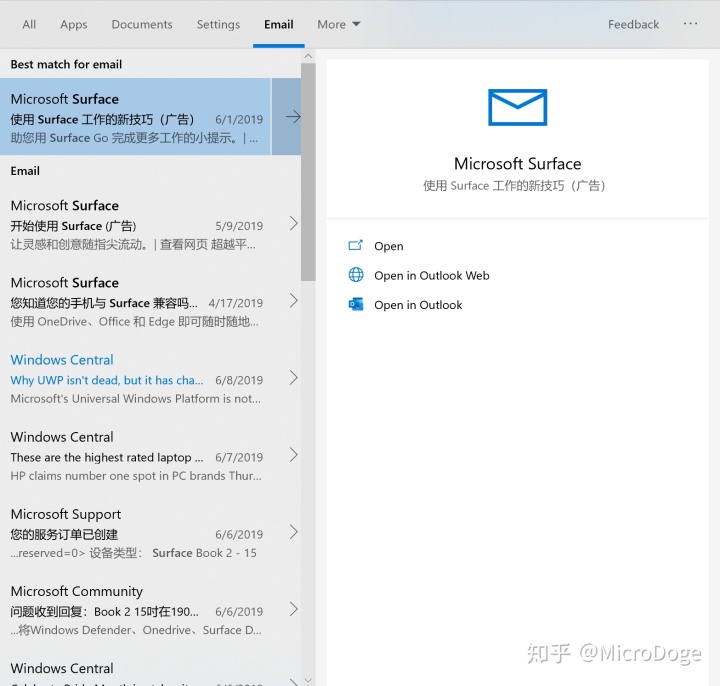Viewport: 720px width, 686px height.
Task: Click the scroll down arrow of results list
Action: tap(308, 680)
